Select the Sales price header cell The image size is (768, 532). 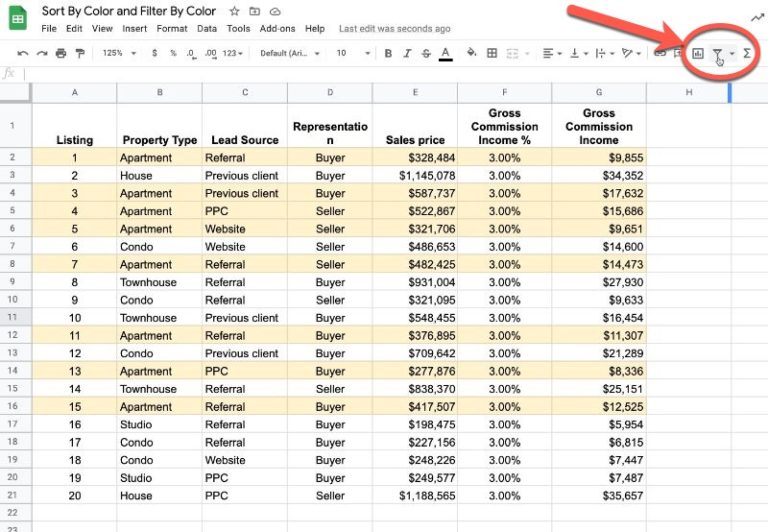(415, 125)
